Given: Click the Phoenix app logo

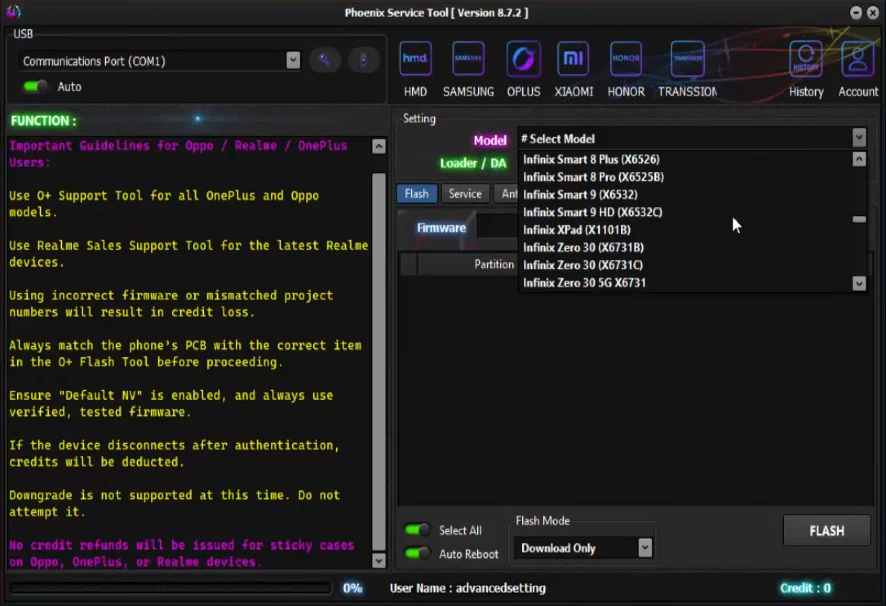Looking at the screenshot, I should pyautogui.click(x=13, y=11).
